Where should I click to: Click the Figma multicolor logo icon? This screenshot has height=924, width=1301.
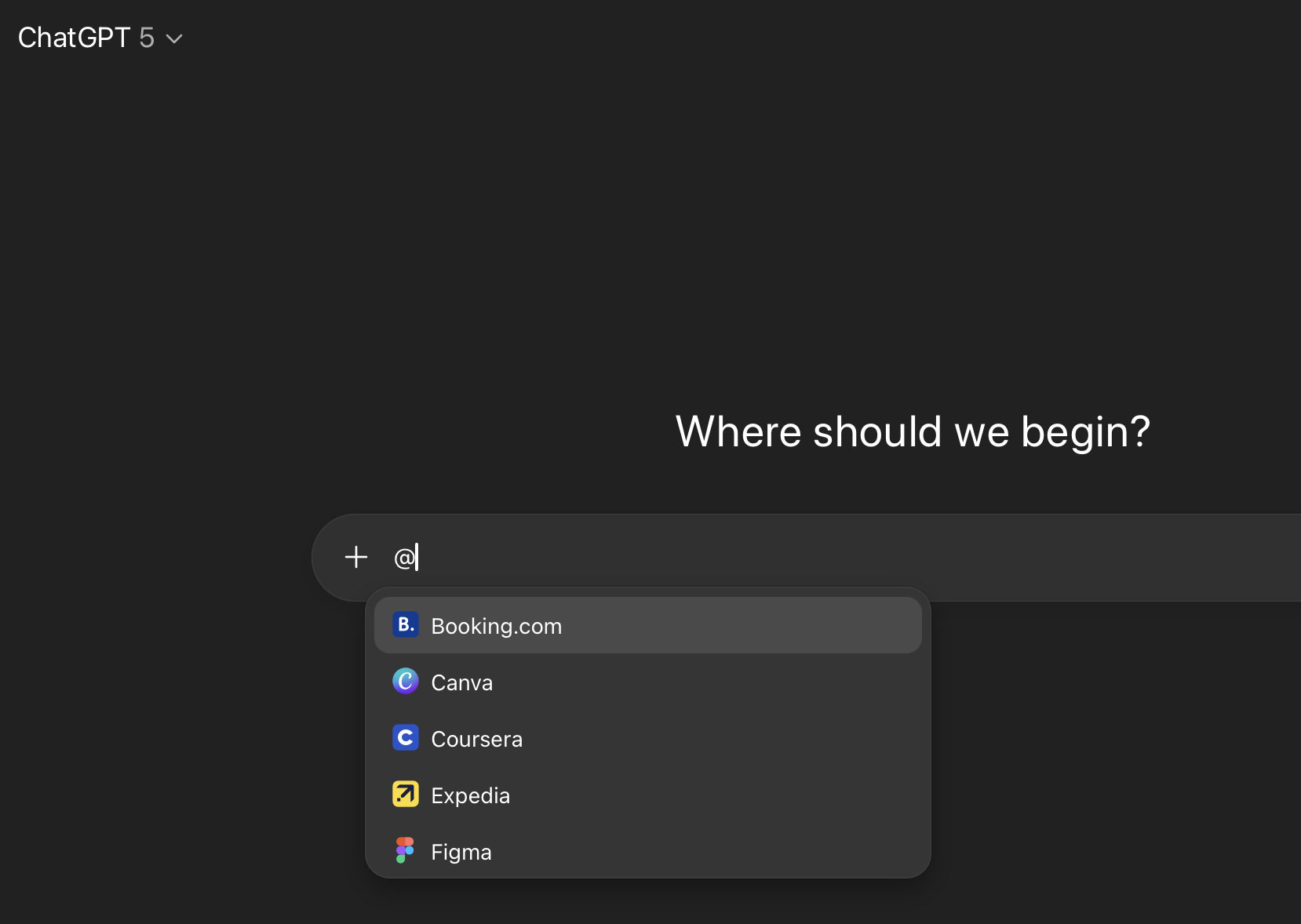pos(405,851)
